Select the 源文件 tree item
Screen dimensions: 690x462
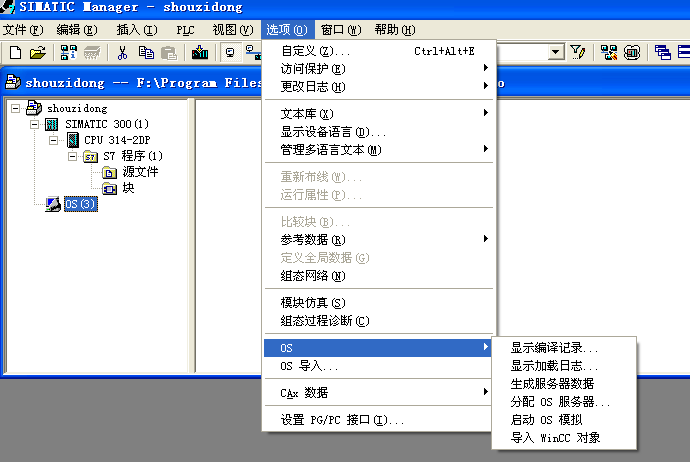(x=140, y=172)
